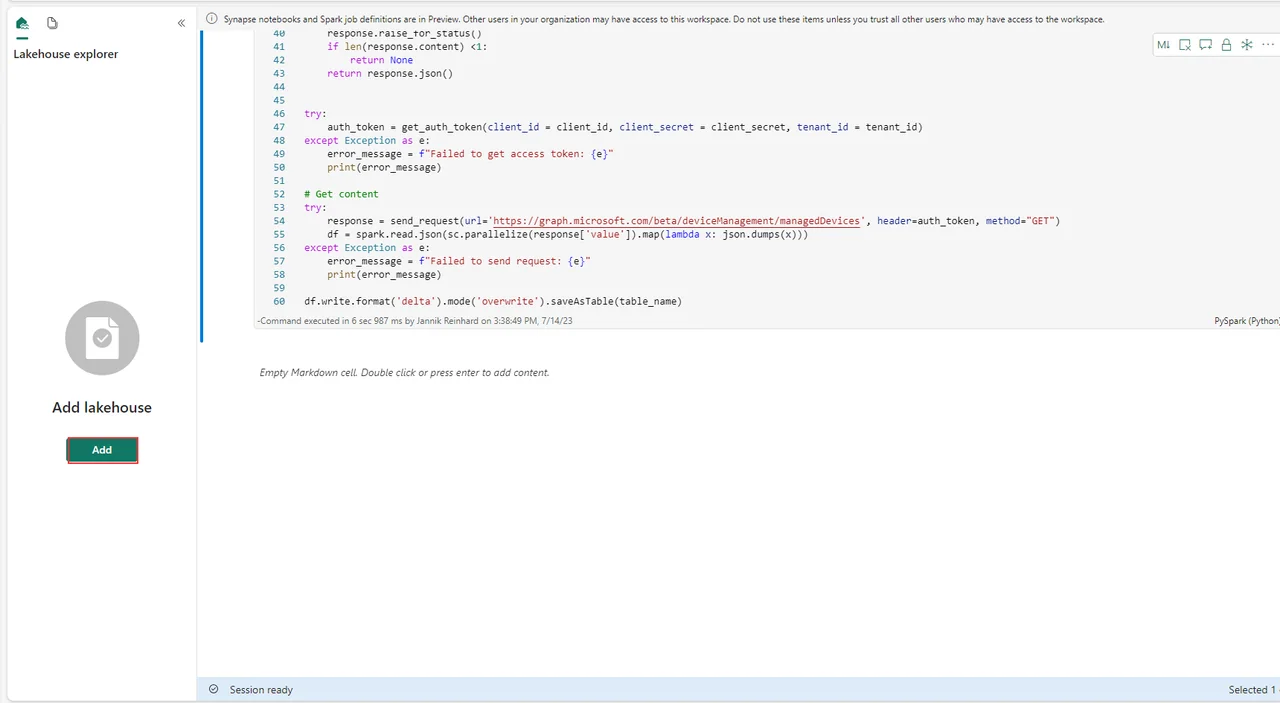Click the 'return None' code line
This screenshot has height=703, width=1280.
[x=381, y=60]
